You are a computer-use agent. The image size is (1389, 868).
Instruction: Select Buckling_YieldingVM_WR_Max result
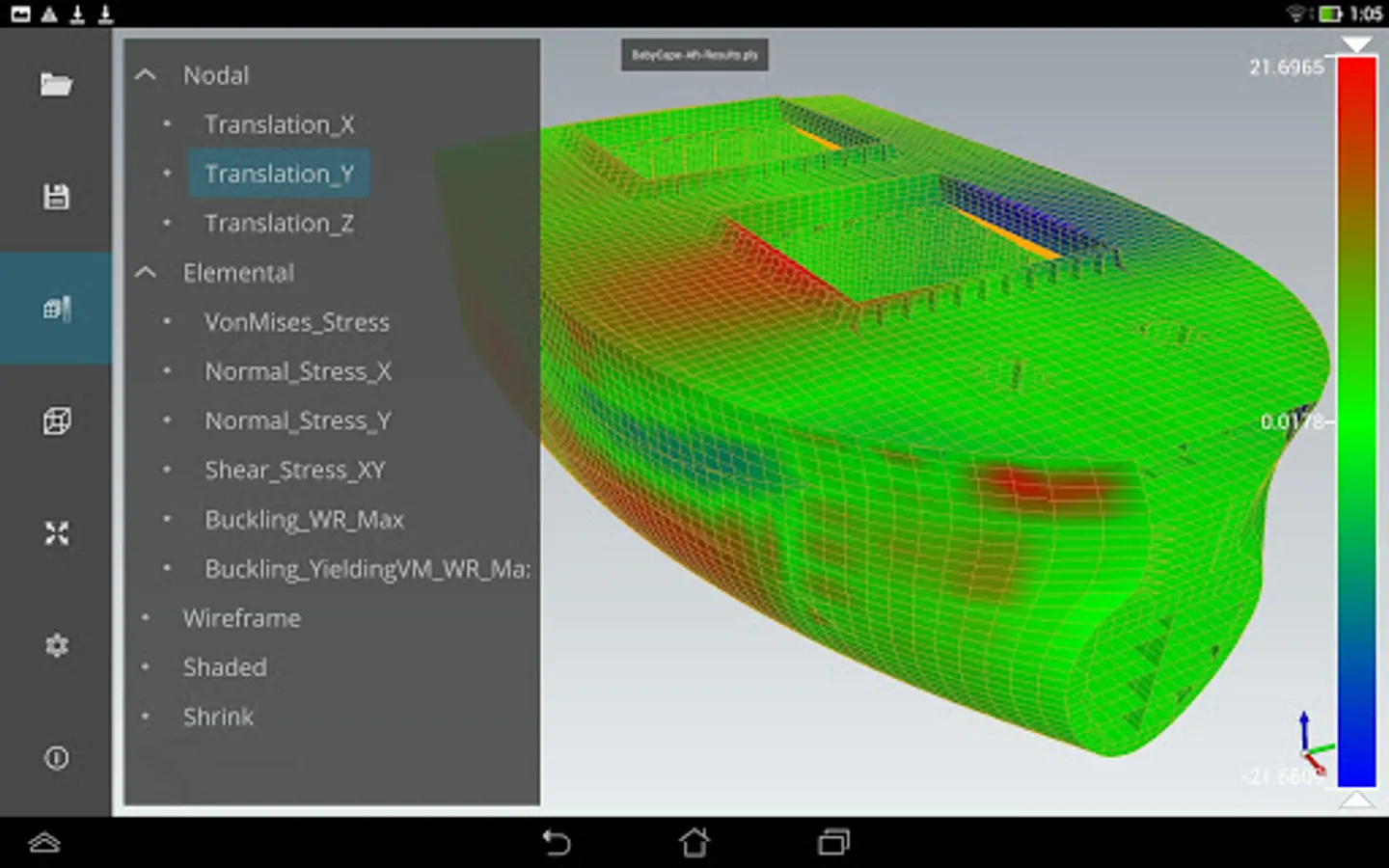368,569
